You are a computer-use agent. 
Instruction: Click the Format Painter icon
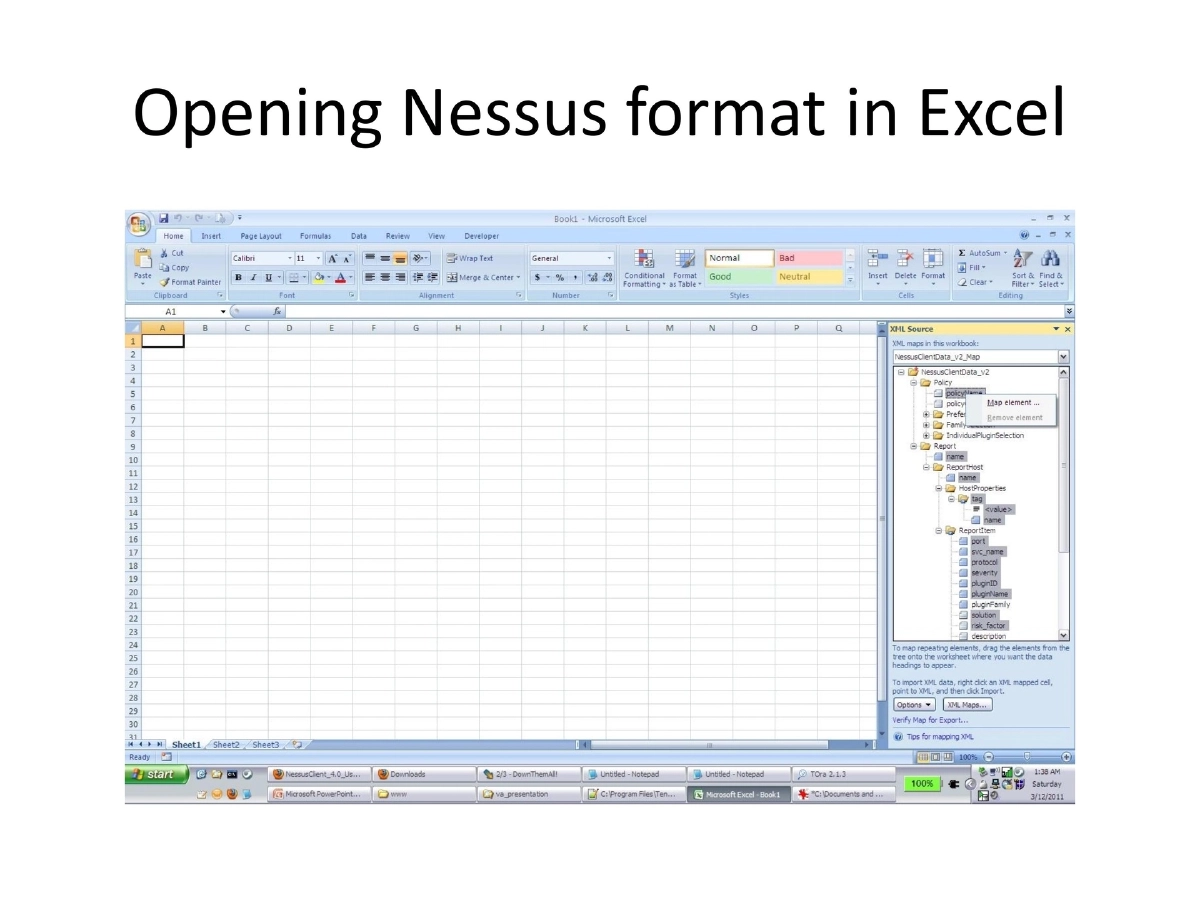click(164, 282)
